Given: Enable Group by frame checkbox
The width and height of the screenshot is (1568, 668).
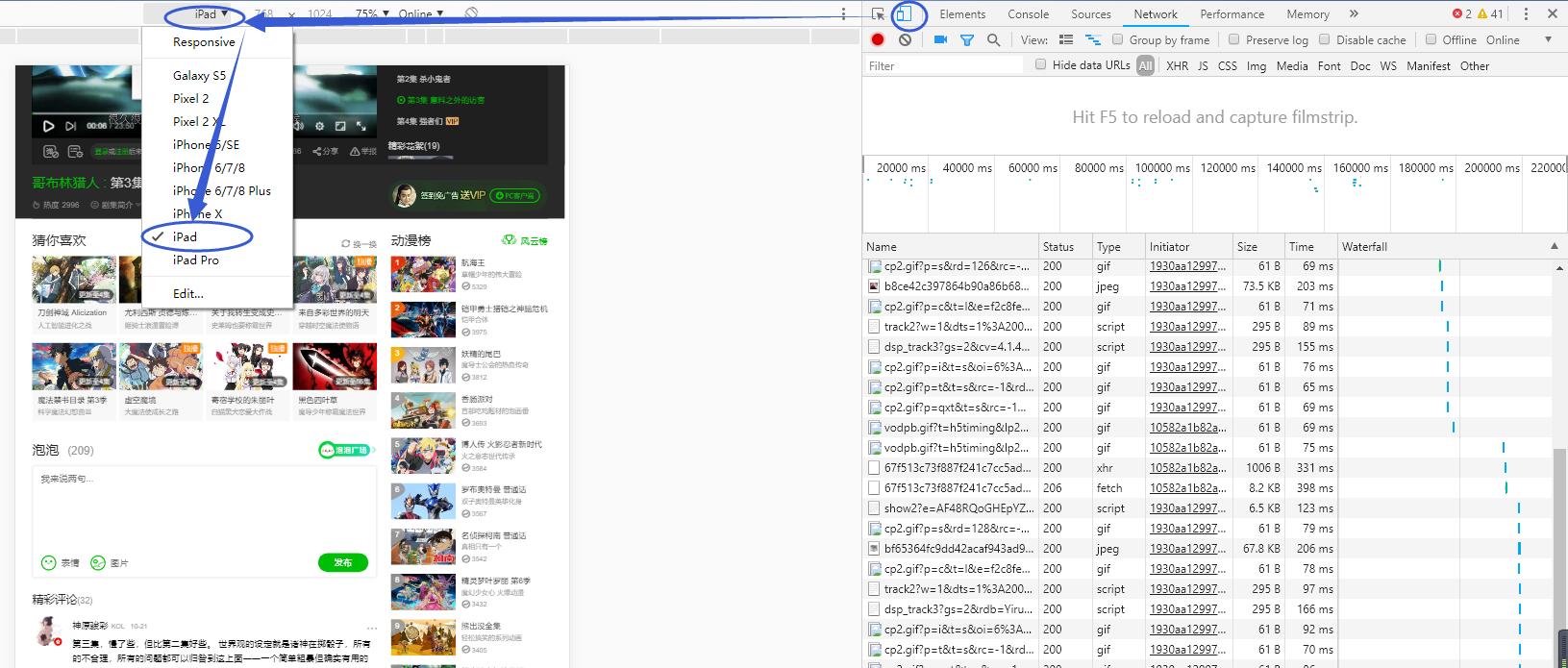Looking at the screenshot, I should 1117,39.
